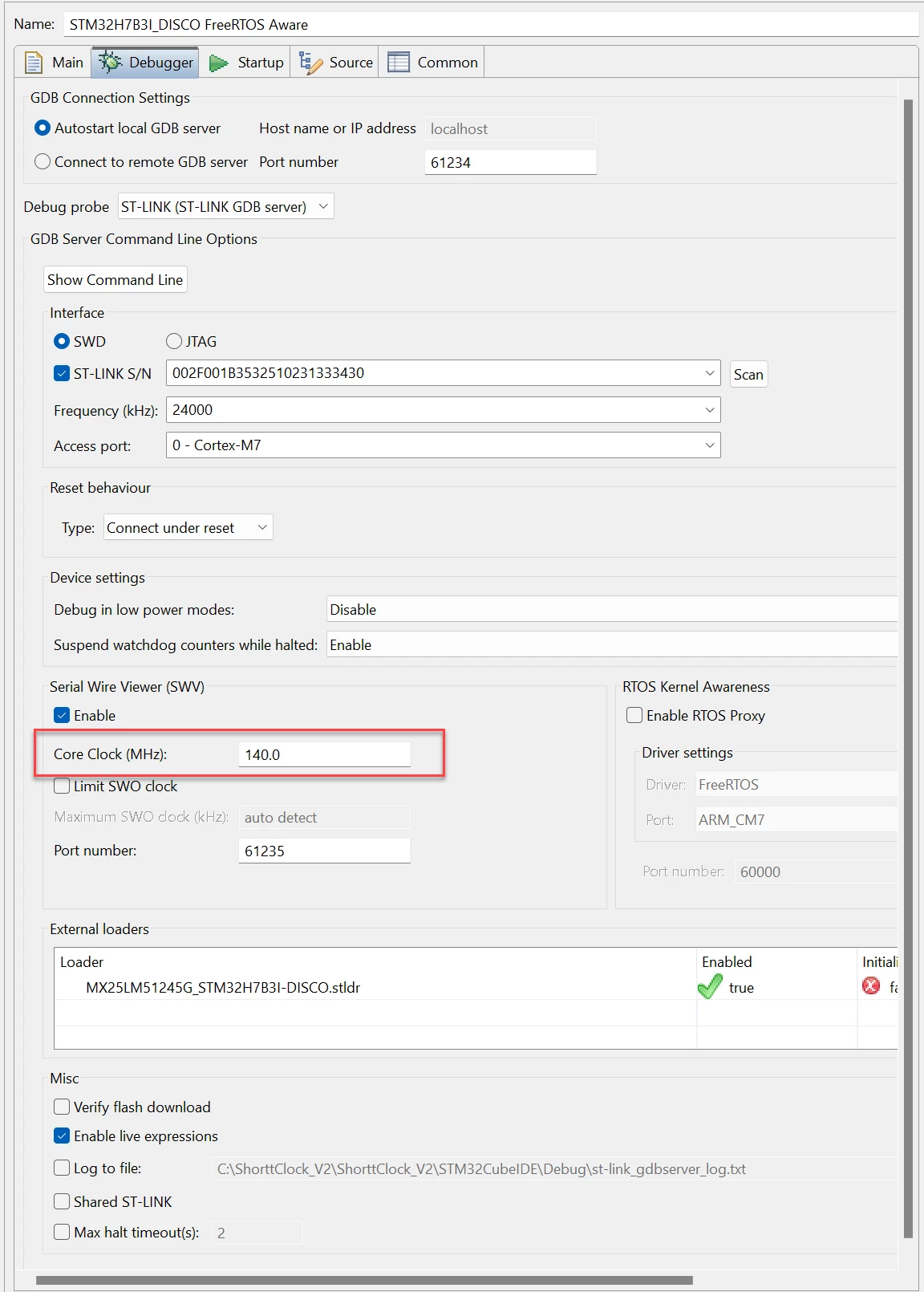Check the Log to file option
This screenshot has width=924, height=1292.
pos(62,1168)
